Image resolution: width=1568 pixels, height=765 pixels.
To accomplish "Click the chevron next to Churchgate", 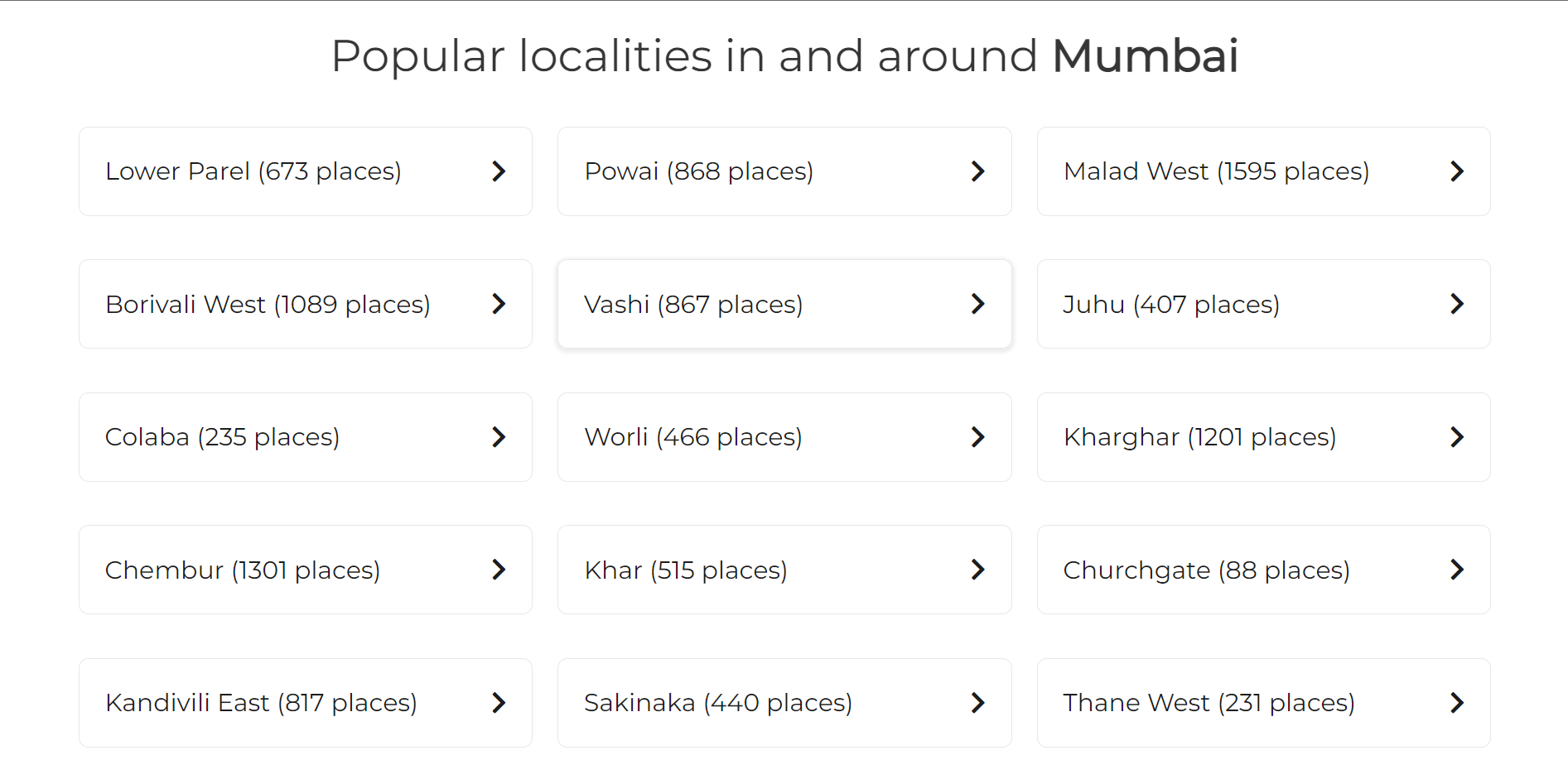I will 1458,570.
